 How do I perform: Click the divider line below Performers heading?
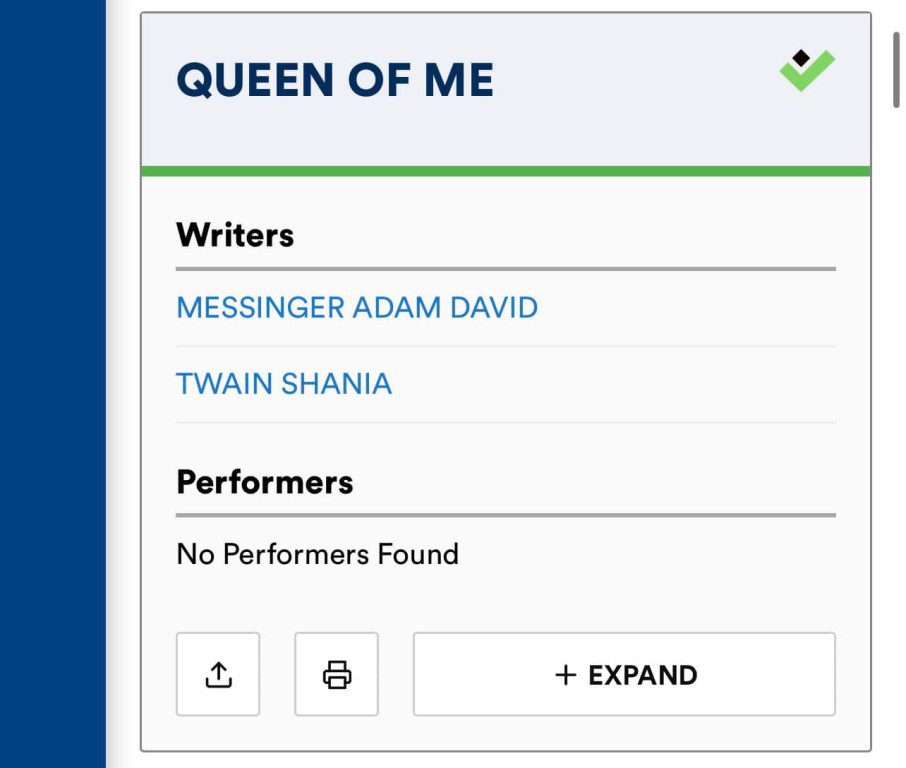click(x=506, y=515)
